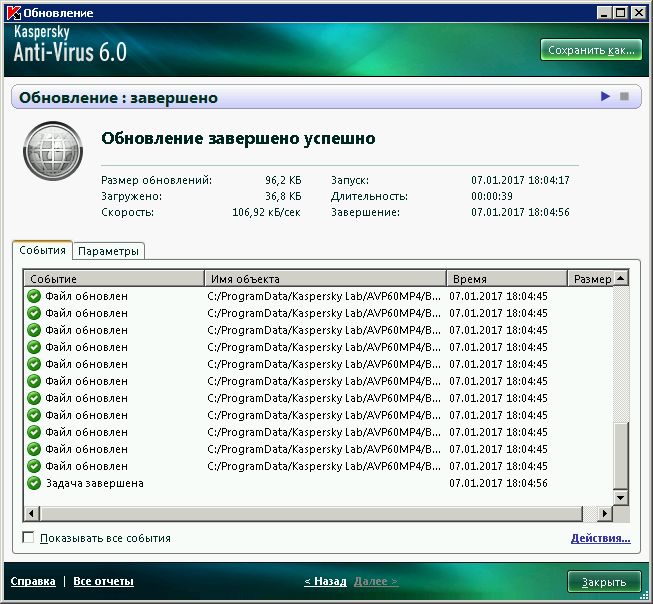This screenshot has height=604, width=653.
Task: Select the События tab
Action: [42, 250]
